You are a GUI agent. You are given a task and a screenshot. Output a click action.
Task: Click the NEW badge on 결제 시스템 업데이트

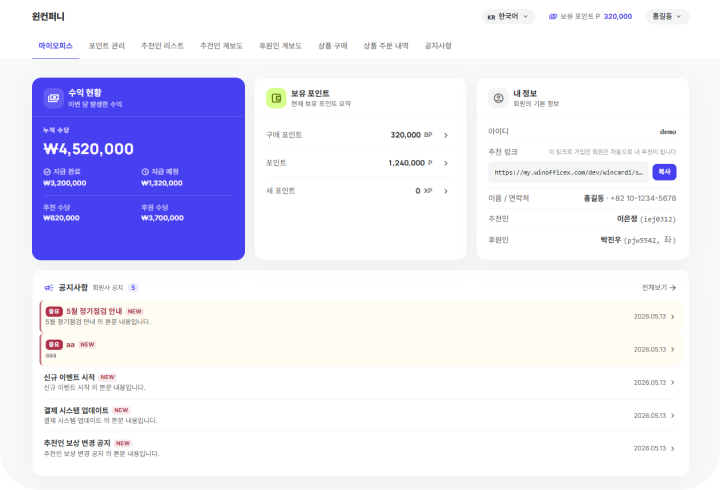coord(121,410)
